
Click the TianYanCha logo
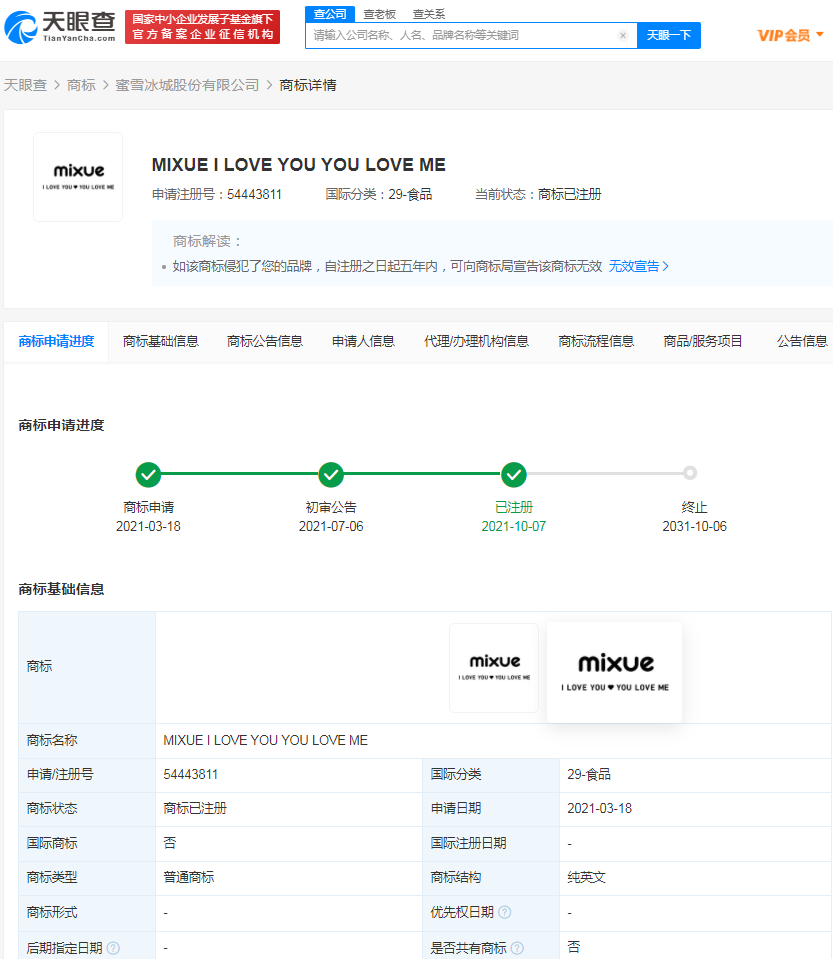(x=60, y=27)
